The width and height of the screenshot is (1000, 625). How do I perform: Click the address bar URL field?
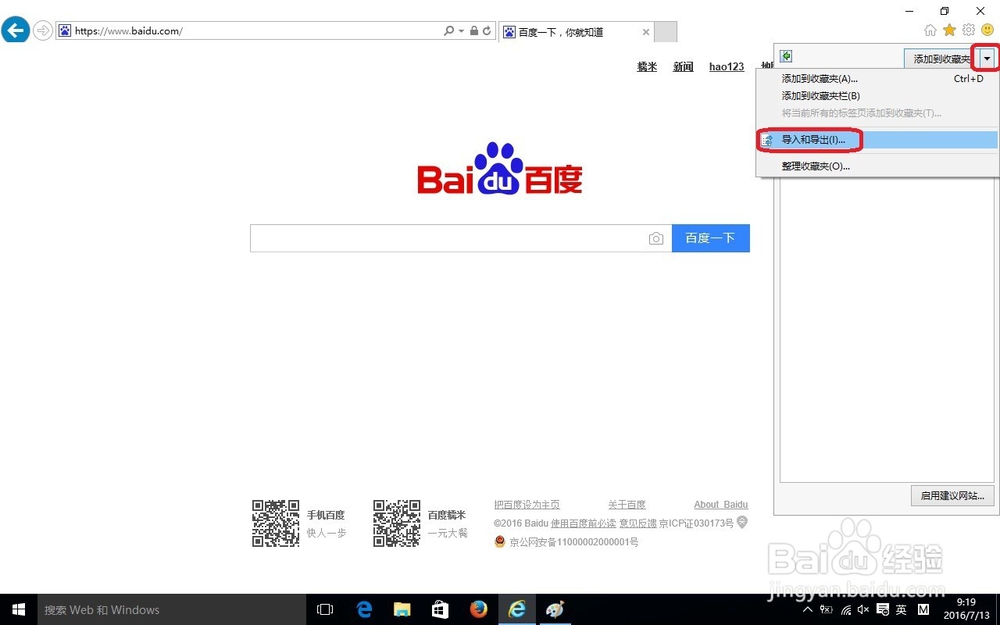tap(249, 31)
